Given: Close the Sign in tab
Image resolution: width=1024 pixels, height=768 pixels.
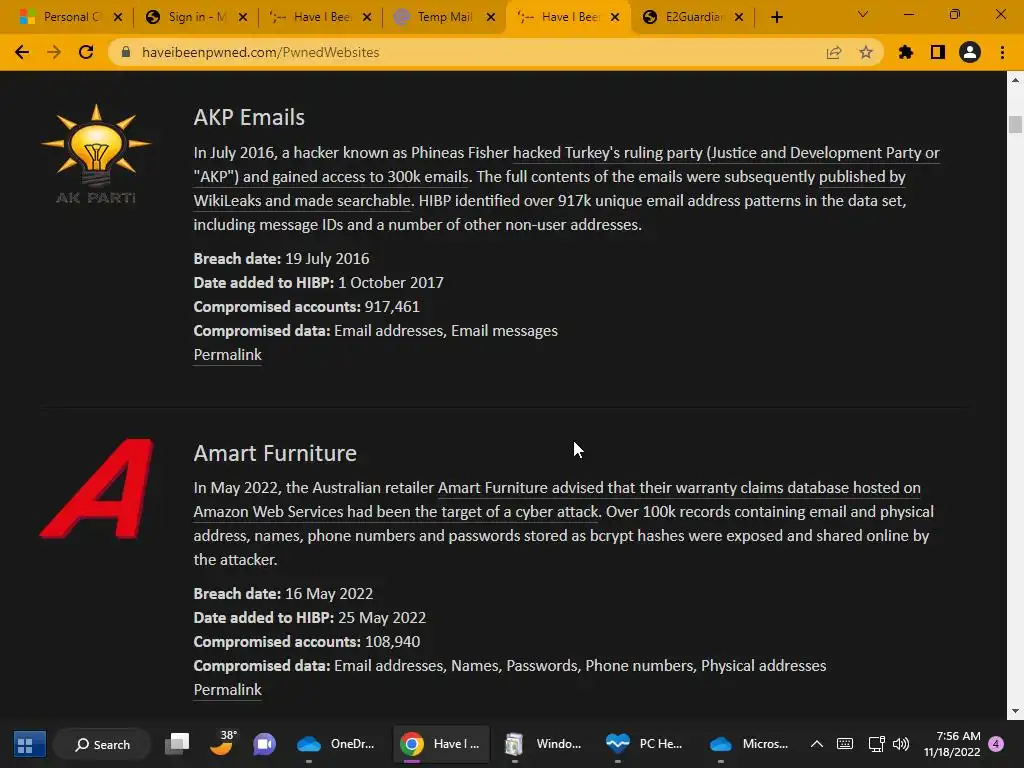Looking at the screenshot, I should pos(243,18).
